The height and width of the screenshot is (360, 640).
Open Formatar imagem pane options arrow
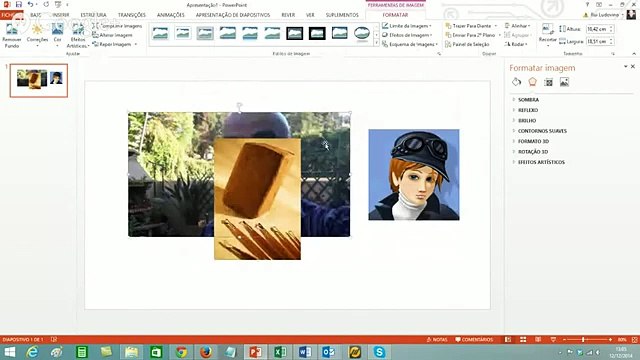point(625,66)
